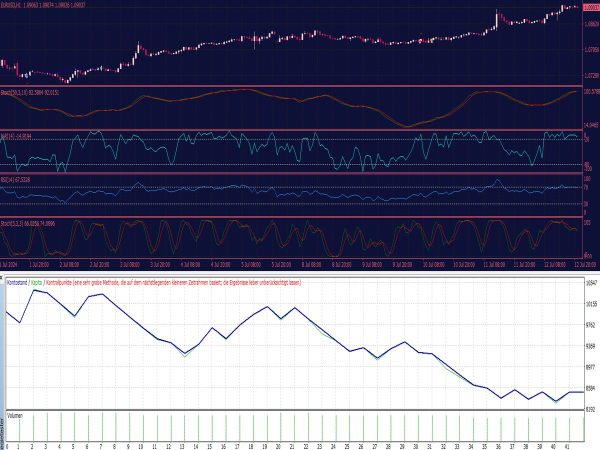Click the 11 Jul 08:00 time axis label
The image size is (600, 450).
[x=494, y=265]
